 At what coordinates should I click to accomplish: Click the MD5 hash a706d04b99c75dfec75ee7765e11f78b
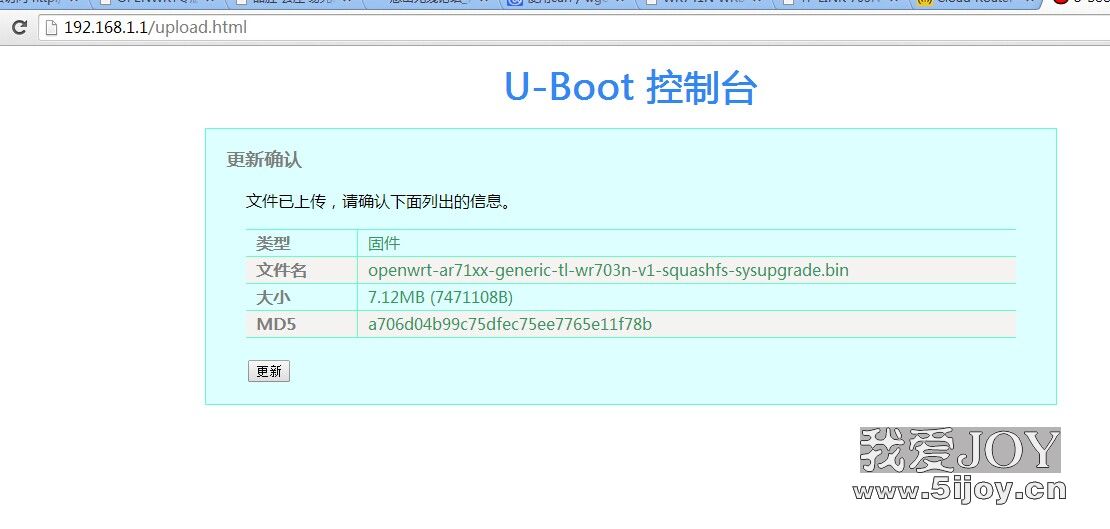click(510, 324)
